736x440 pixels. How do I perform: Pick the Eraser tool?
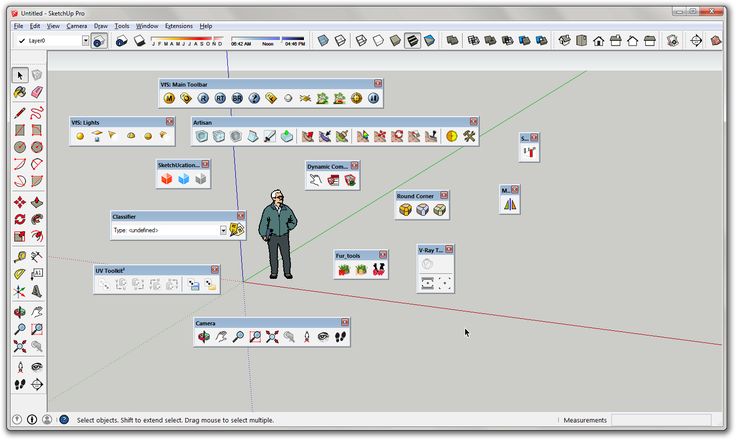[37, 92]
